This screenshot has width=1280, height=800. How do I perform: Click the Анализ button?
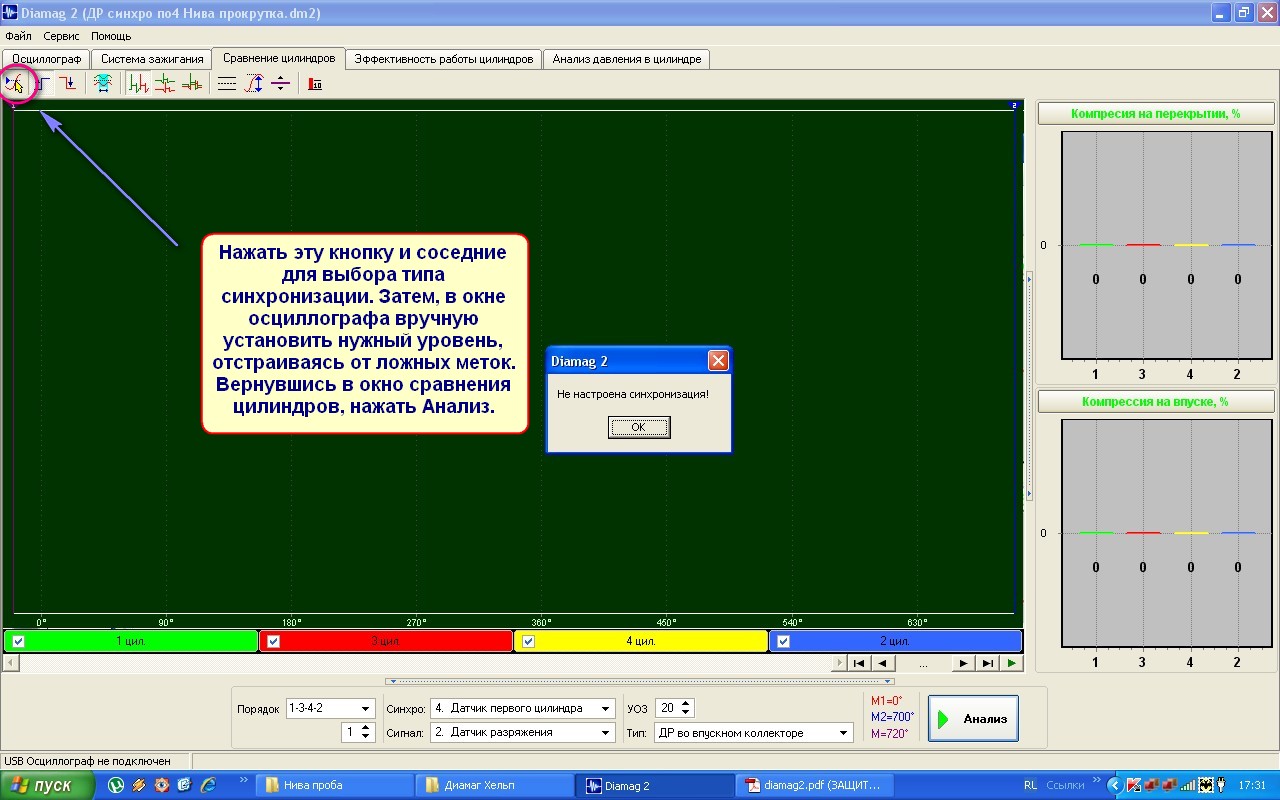(x=973, y=718)
